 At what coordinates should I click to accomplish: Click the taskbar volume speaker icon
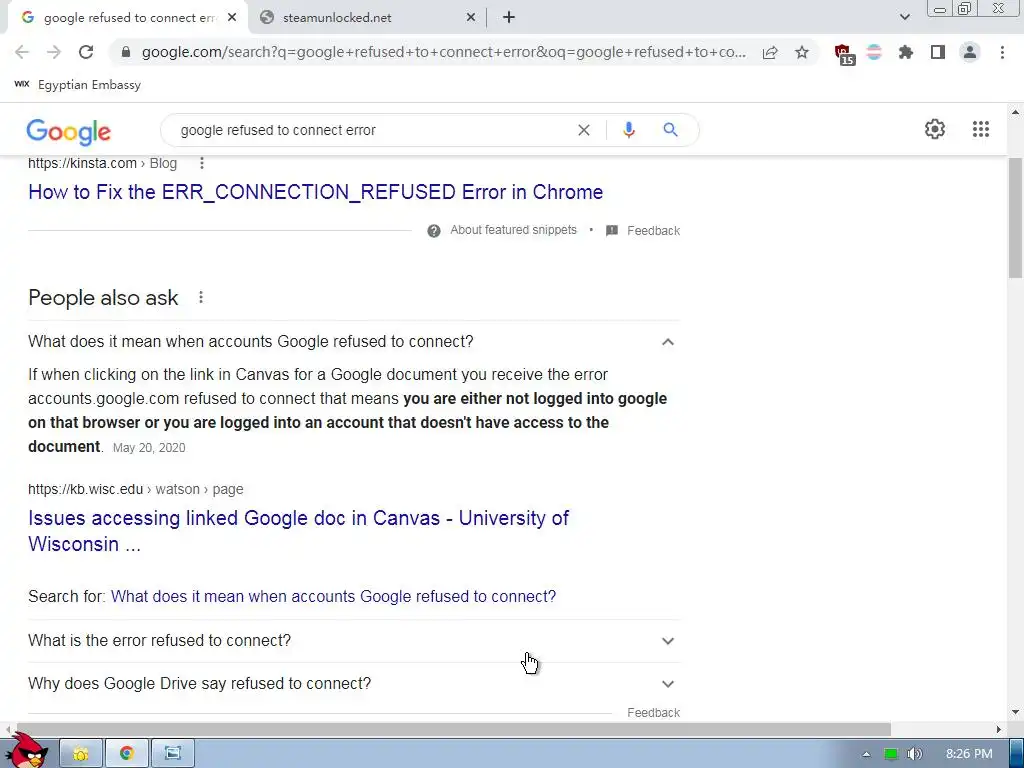[x=914, y=754]
